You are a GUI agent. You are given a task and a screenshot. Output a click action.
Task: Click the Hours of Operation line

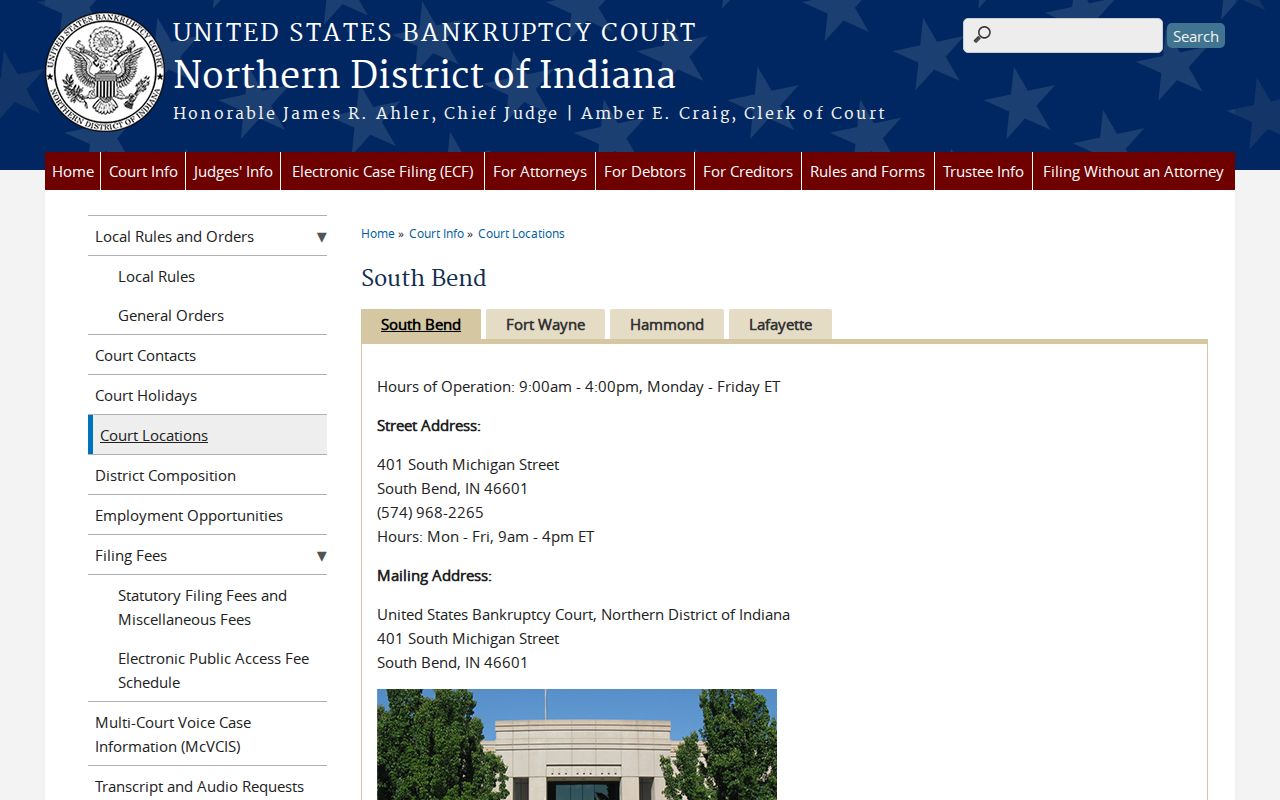pyautogui.click(x=578, y=387)
